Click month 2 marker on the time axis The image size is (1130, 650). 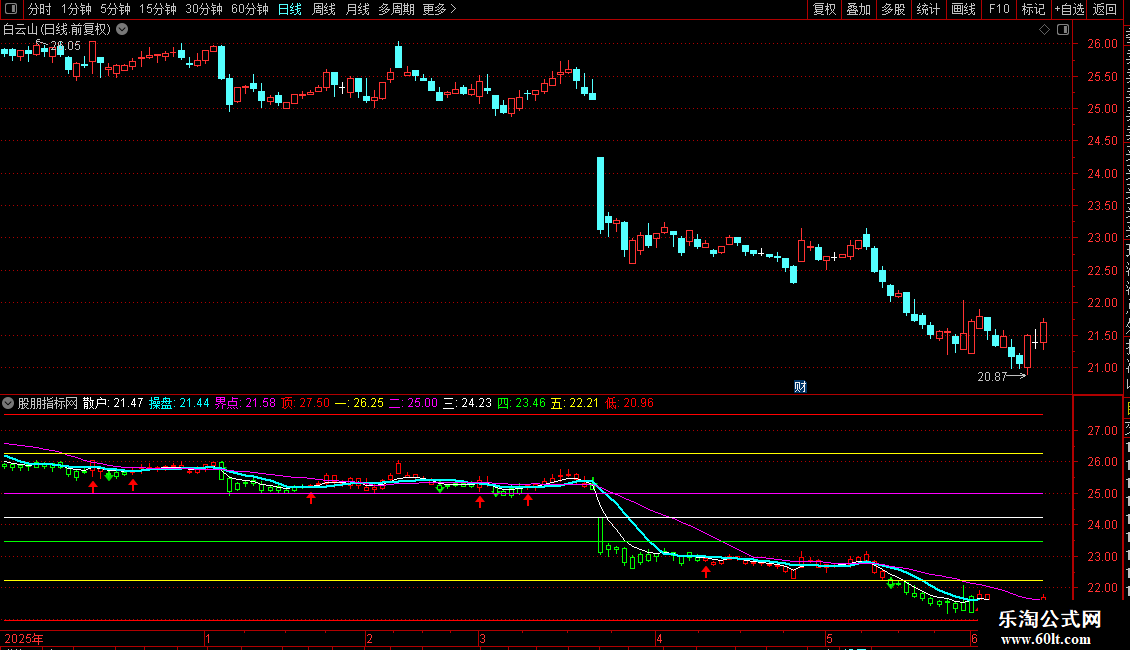(369, 639)
